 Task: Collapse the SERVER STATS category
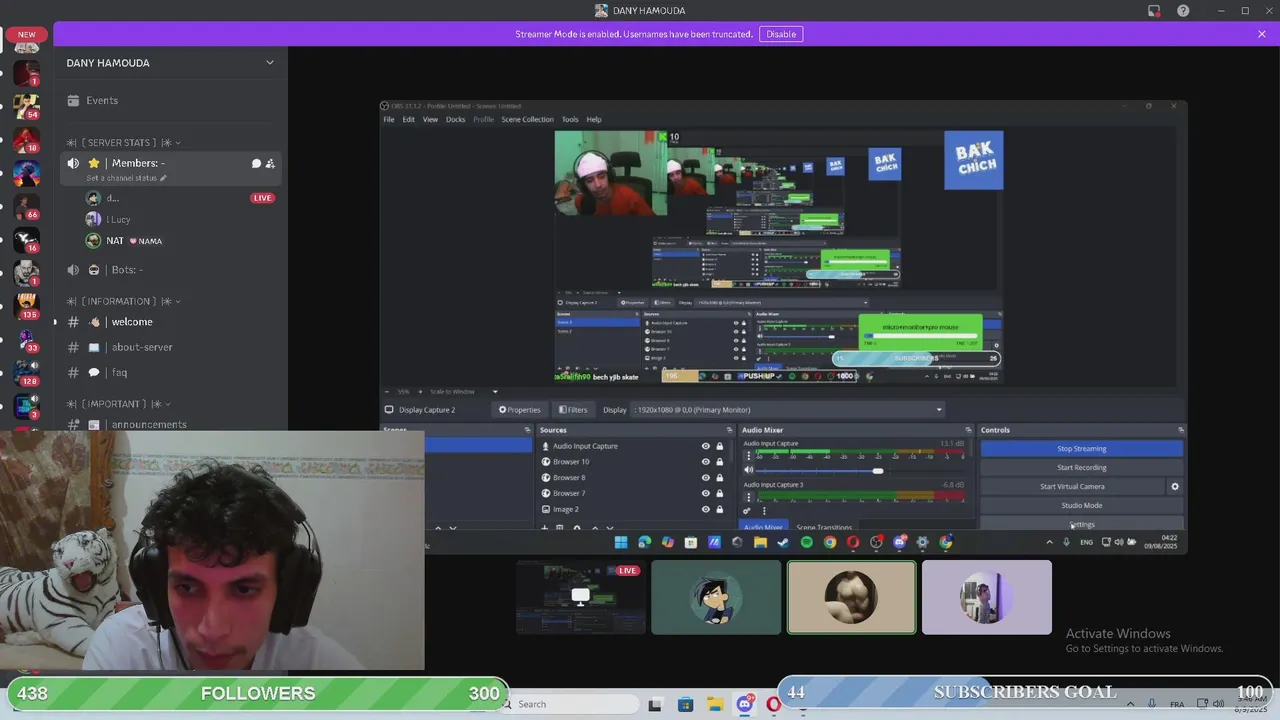point(125,142)
